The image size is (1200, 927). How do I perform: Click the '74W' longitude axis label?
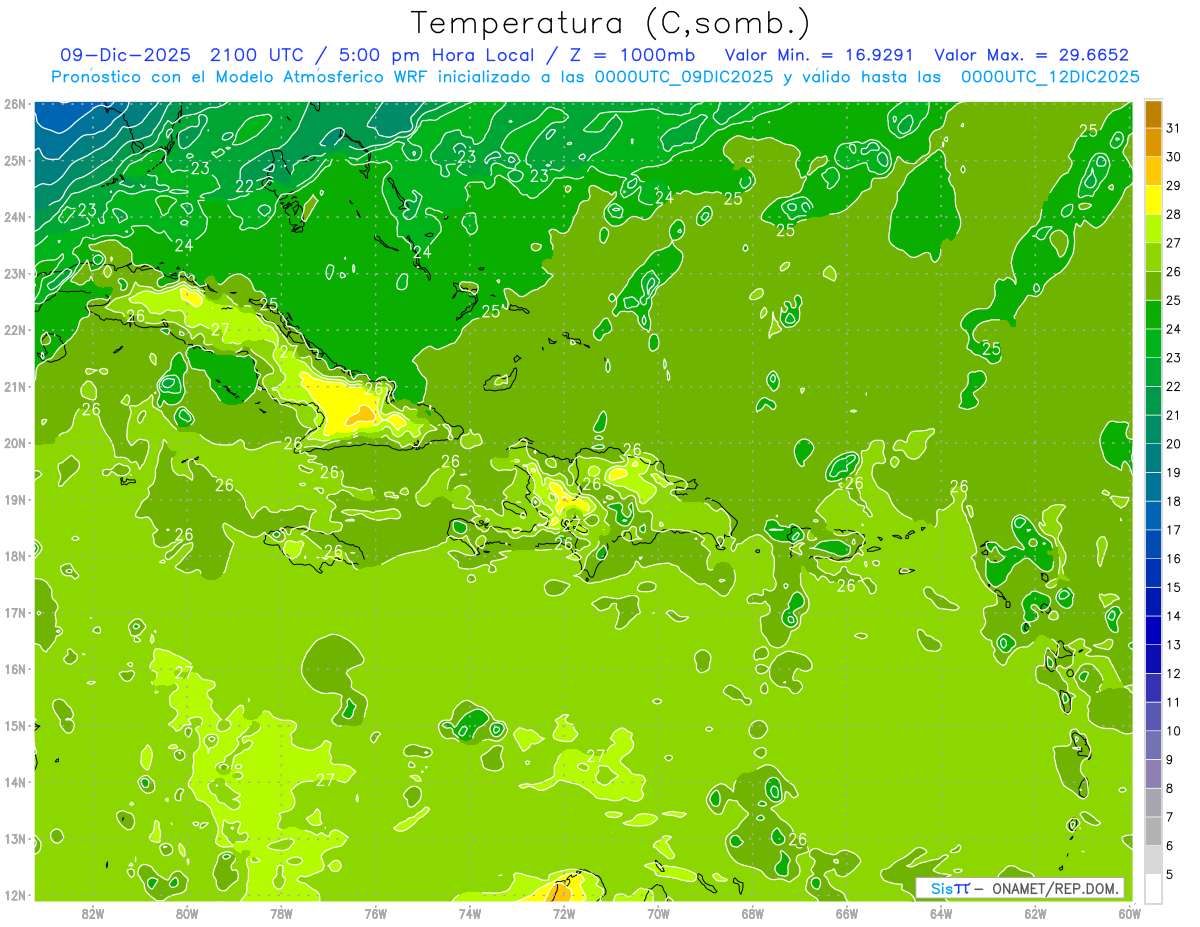(470, 913)
